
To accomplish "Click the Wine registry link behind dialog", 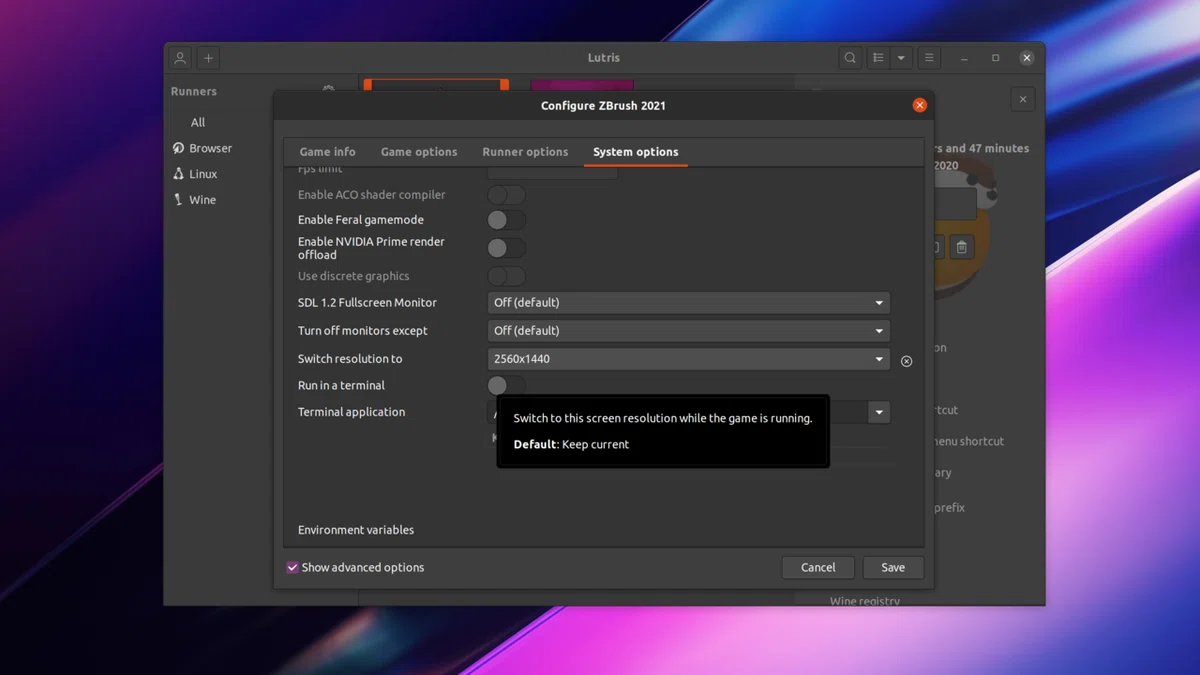I will pos(865,601).
